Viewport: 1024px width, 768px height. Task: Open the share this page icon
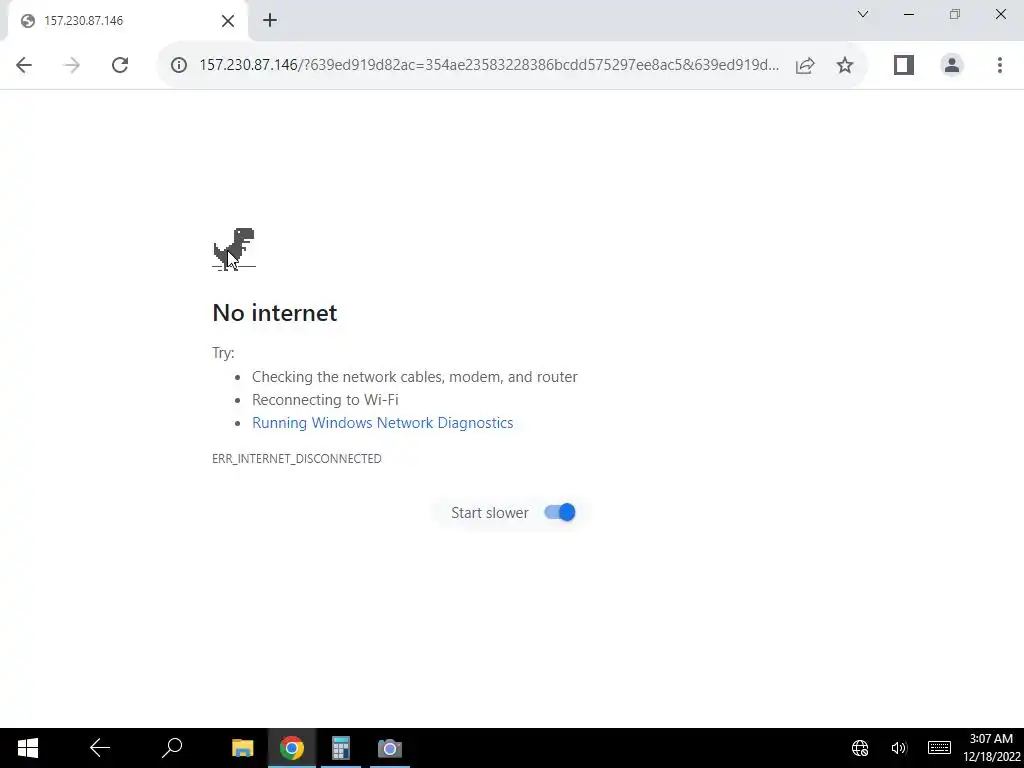coord(805,65)
